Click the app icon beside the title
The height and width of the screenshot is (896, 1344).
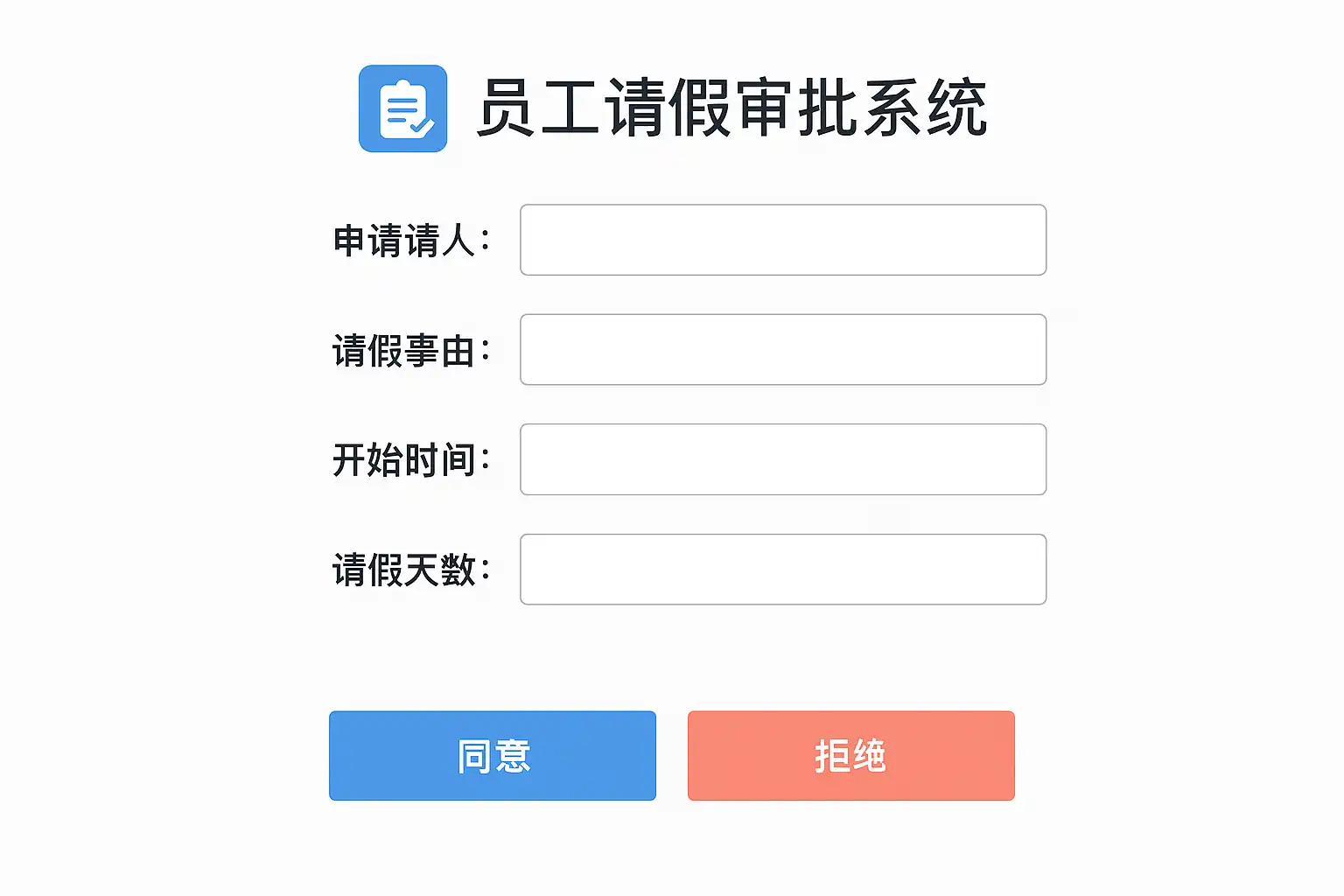[402, 108]
